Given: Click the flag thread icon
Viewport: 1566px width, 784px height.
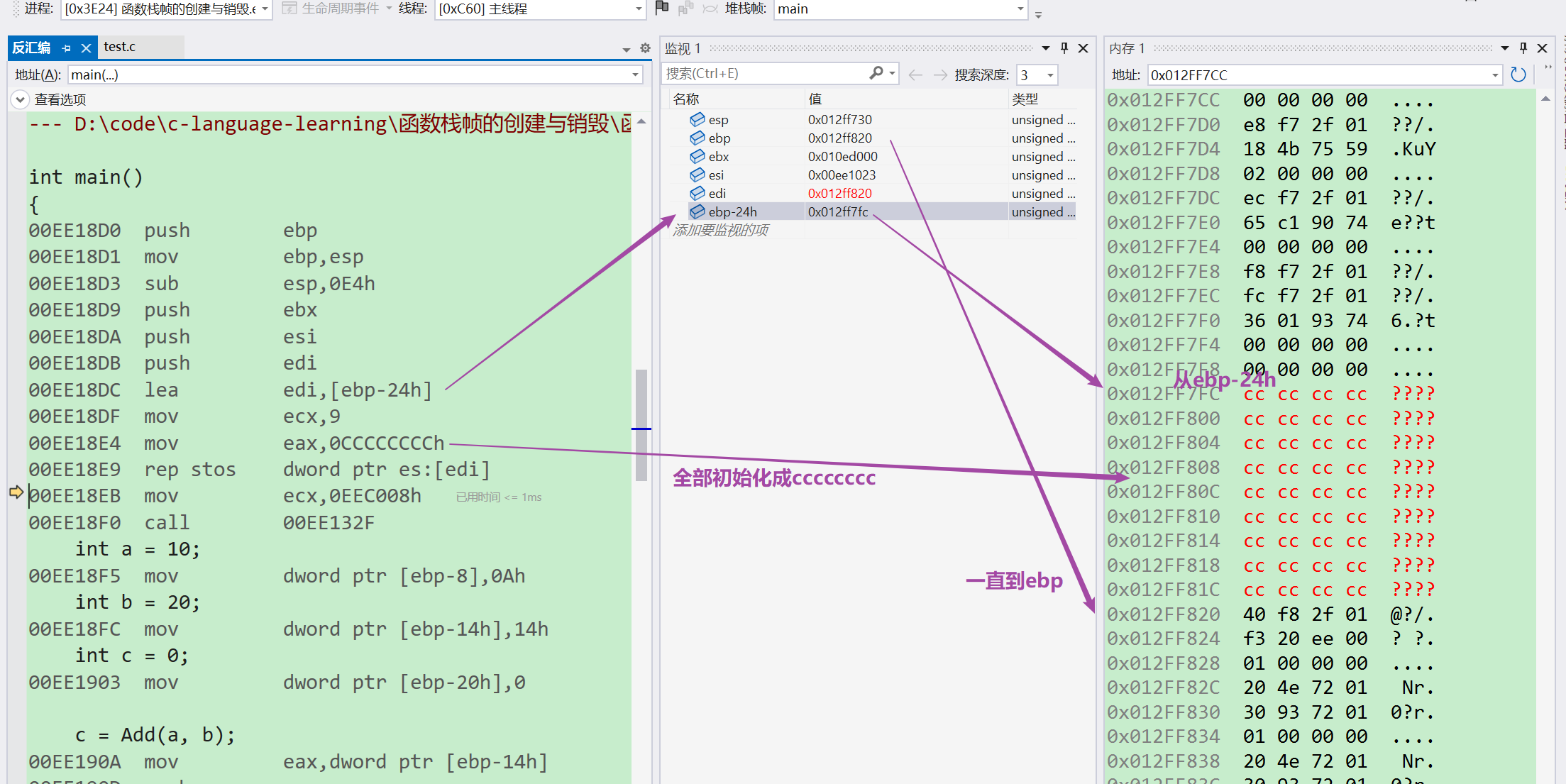Looking at the screenshot, I should pos(661,8).
